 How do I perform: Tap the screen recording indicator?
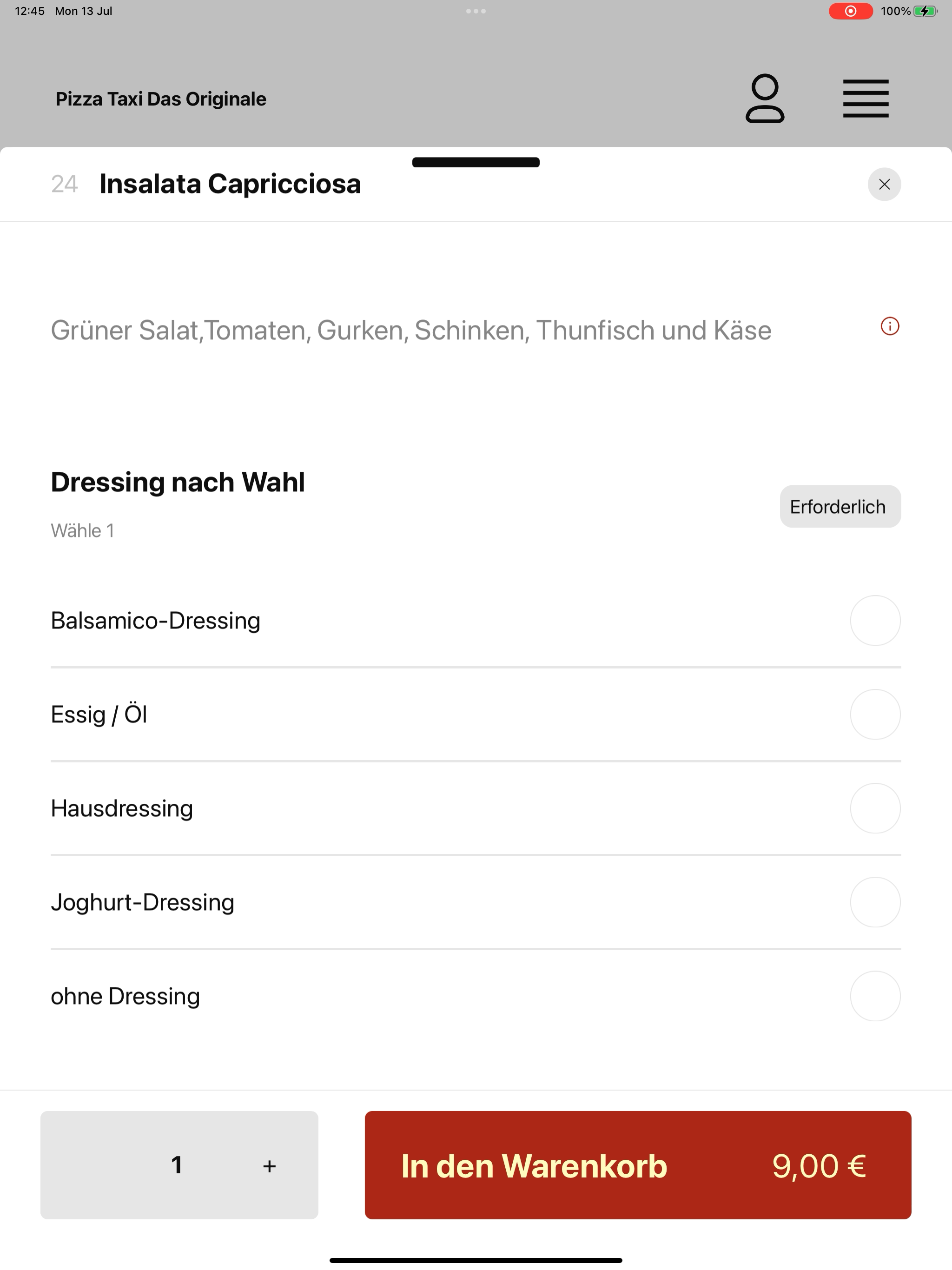[850, 11]
